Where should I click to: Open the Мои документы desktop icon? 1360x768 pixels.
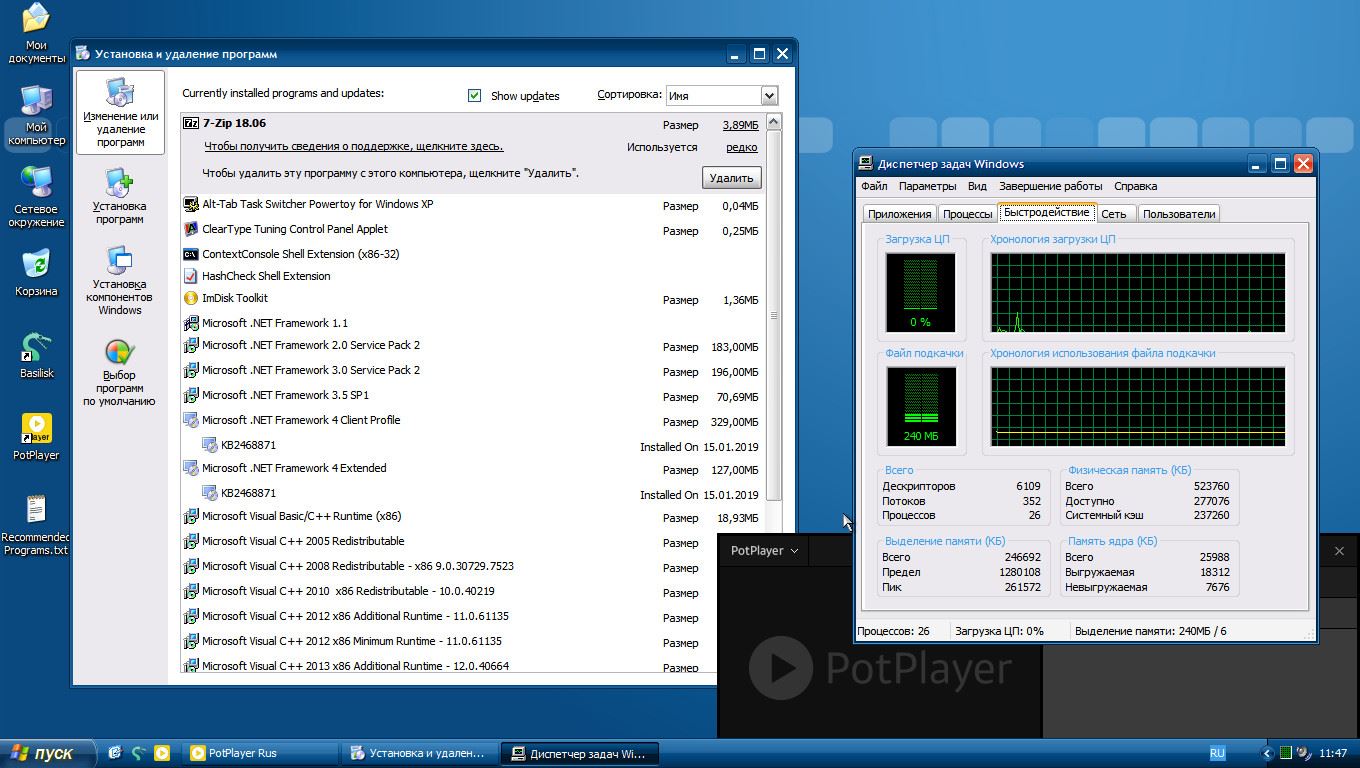(x=35, y=18)
